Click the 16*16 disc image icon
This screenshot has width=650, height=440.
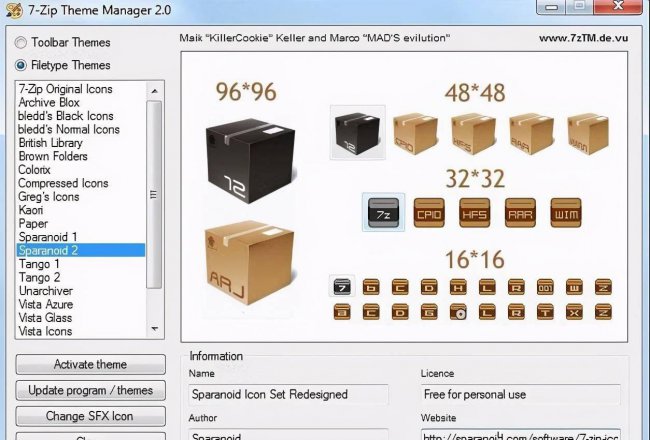[458, 312]
